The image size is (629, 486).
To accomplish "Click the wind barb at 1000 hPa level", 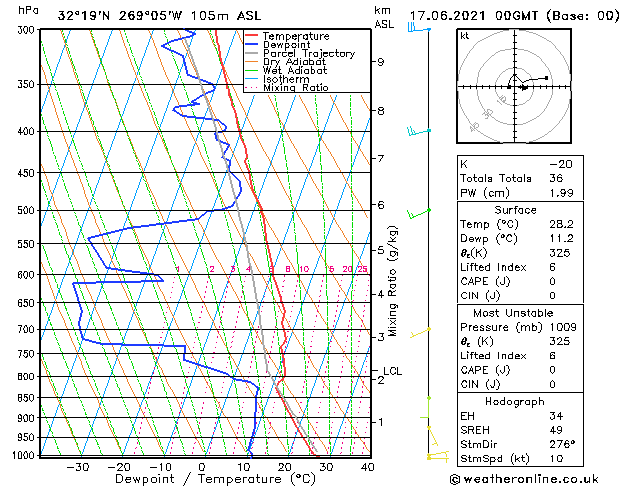I will [x=438, y=457].
